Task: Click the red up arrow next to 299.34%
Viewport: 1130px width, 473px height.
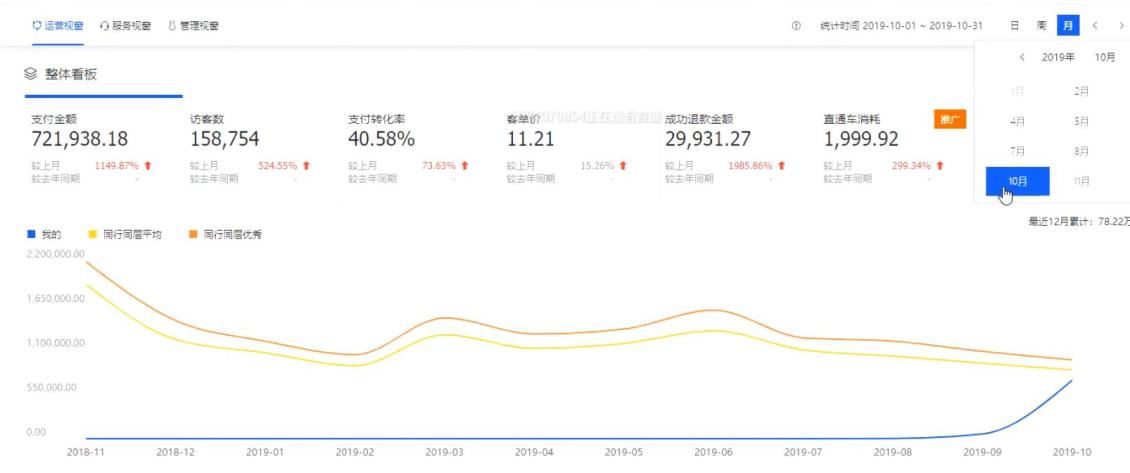Action: (940, 166)
